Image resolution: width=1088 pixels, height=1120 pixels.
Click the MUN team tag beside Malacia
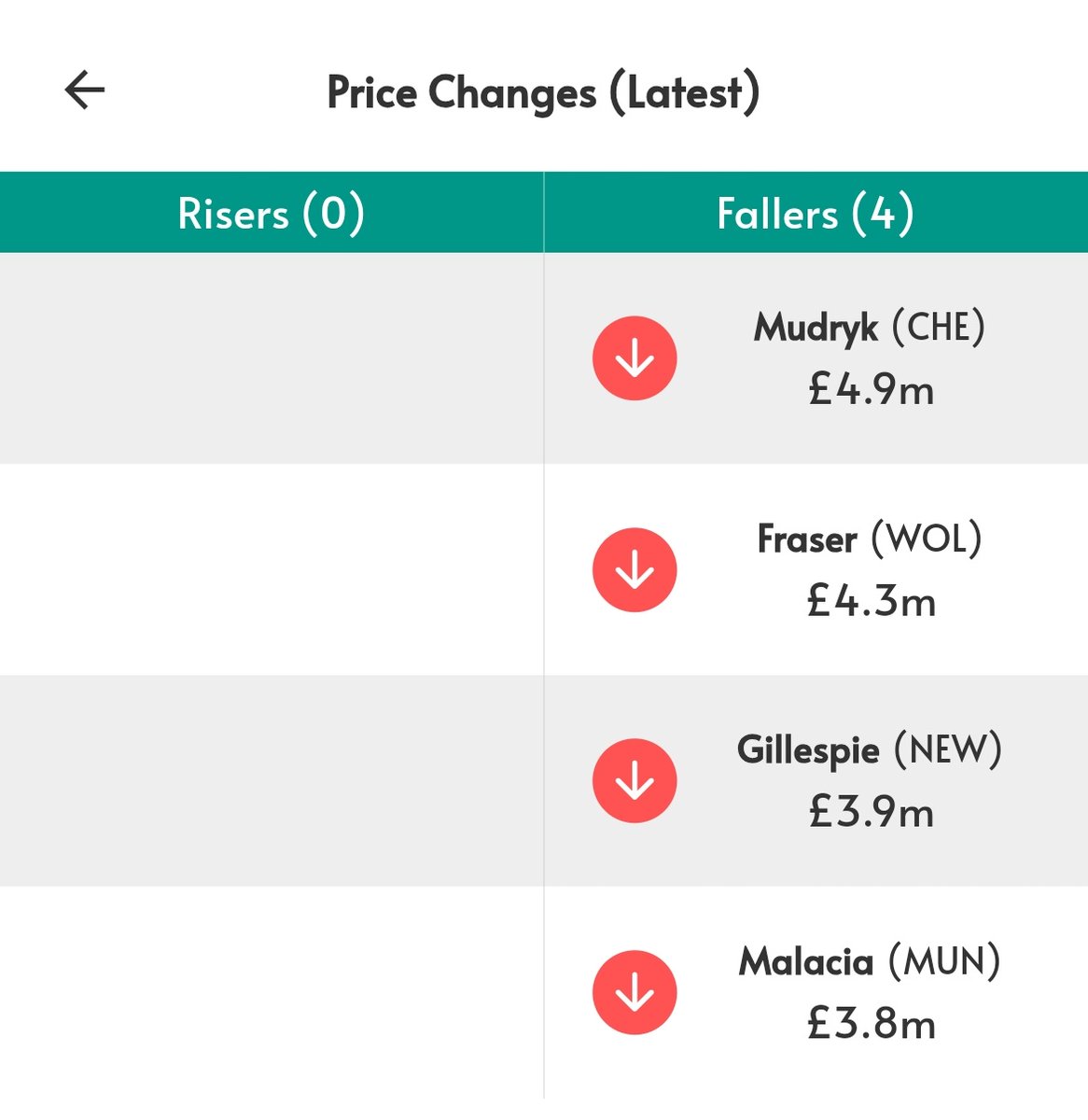coord(945,962)
